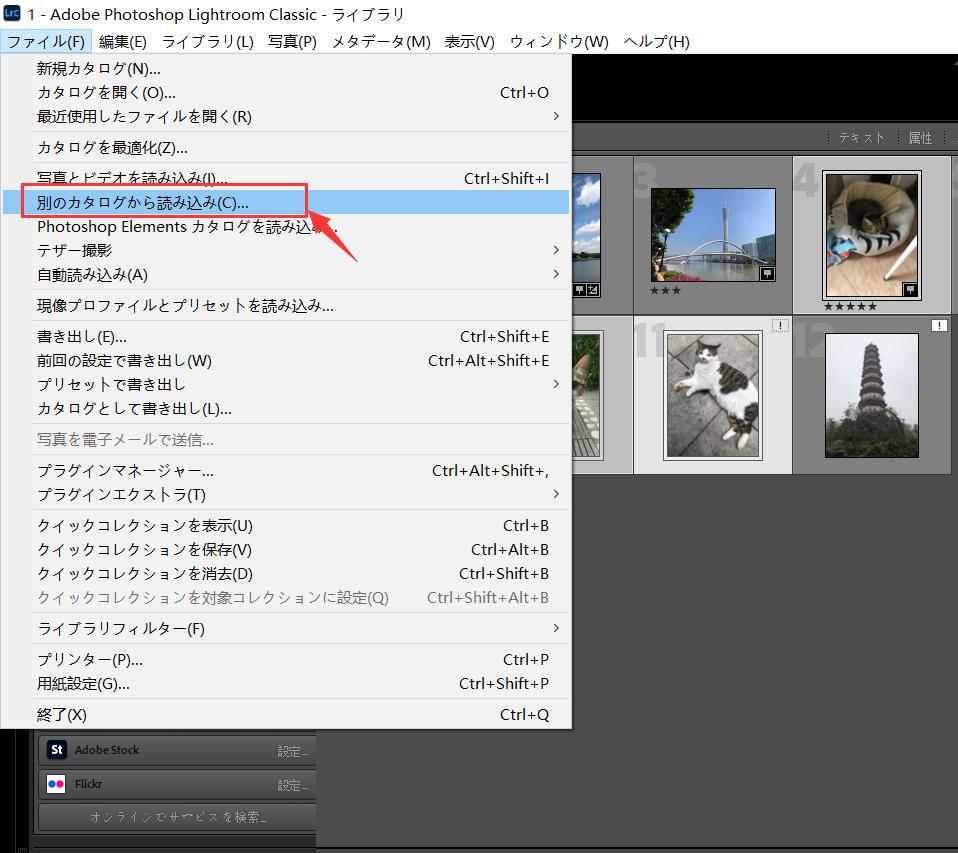The width and height of the screenshot is (958, 853).
Task: Click the Flickr icon in publish services
Action: pos(57,785)
